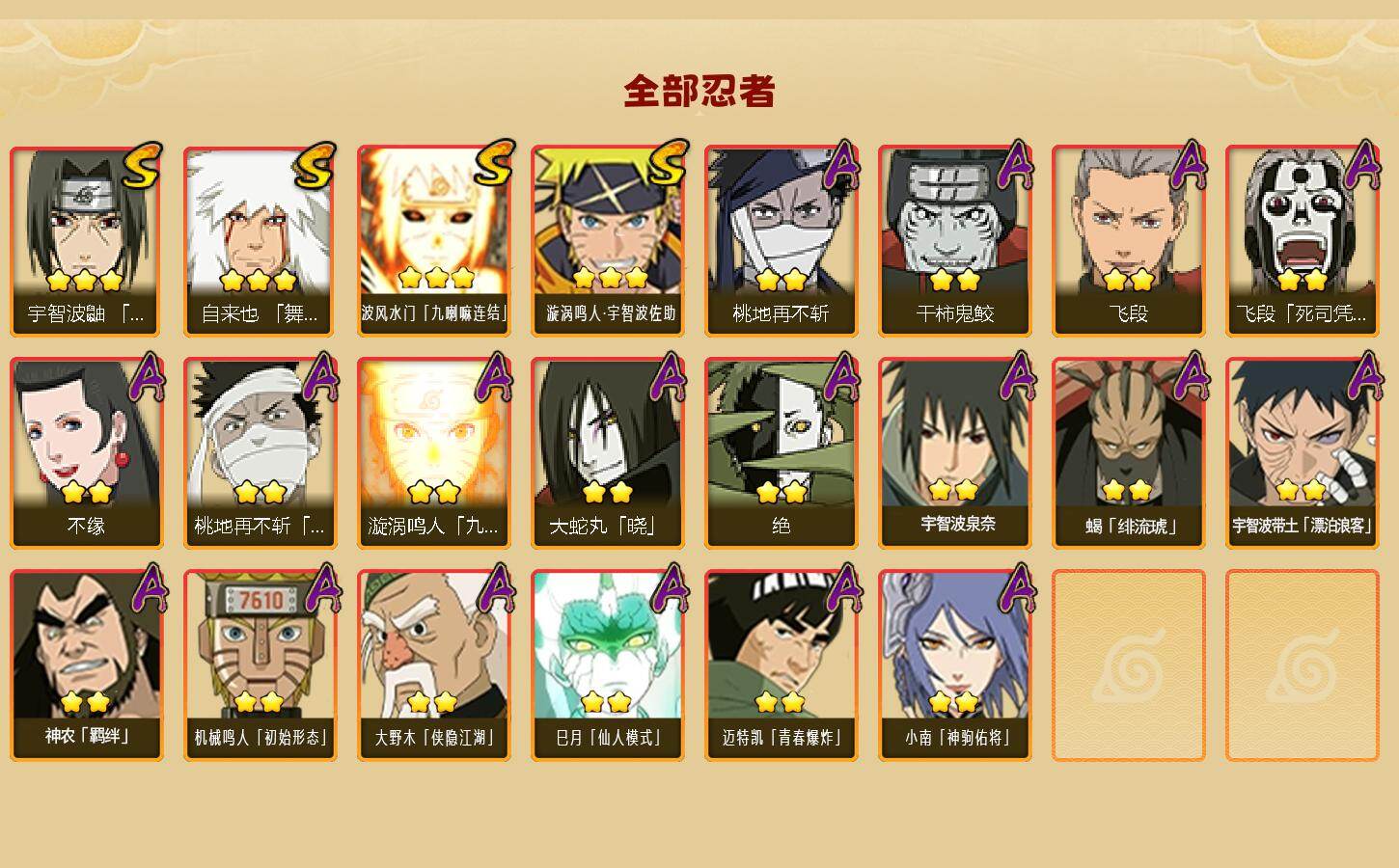Screen dimensions: 1399x868
Task: Select the 蝎「绯流琥」 ninja card
Action: [1129, 453]
